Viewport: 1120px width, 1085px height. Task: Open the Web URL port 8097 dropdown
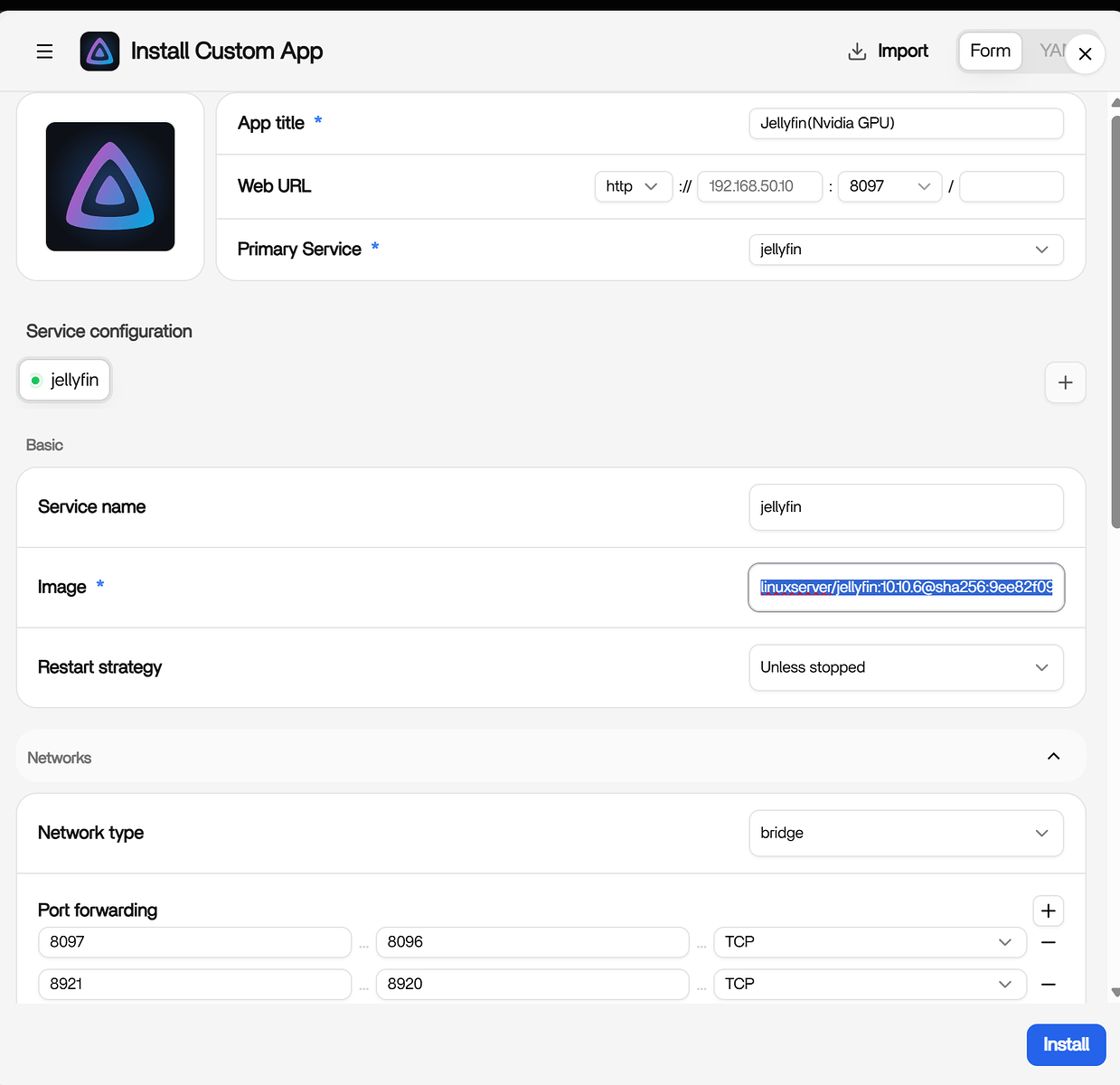click(x=889, y=186)
